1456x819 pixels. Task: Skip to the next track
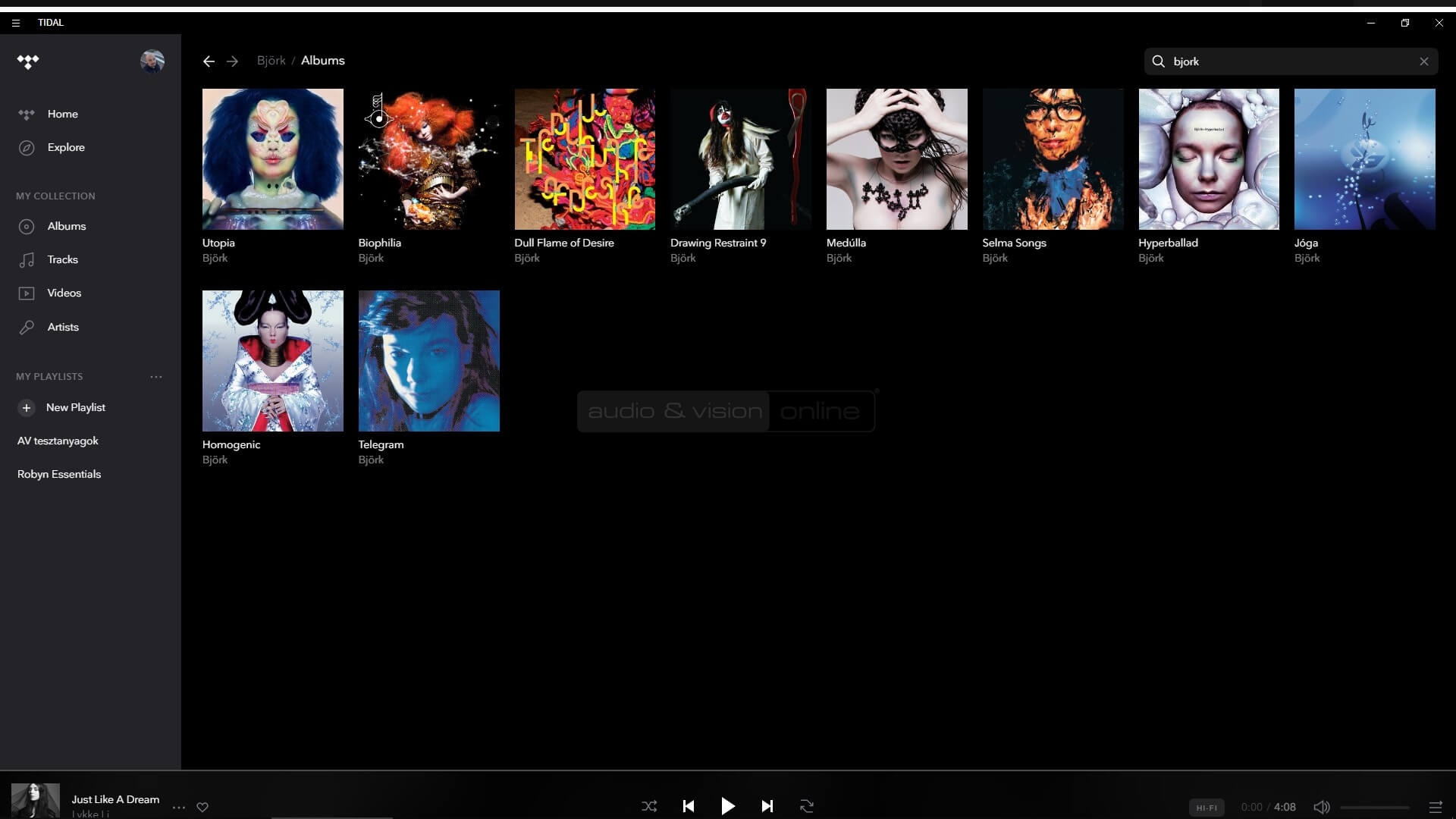click(767, 806)
